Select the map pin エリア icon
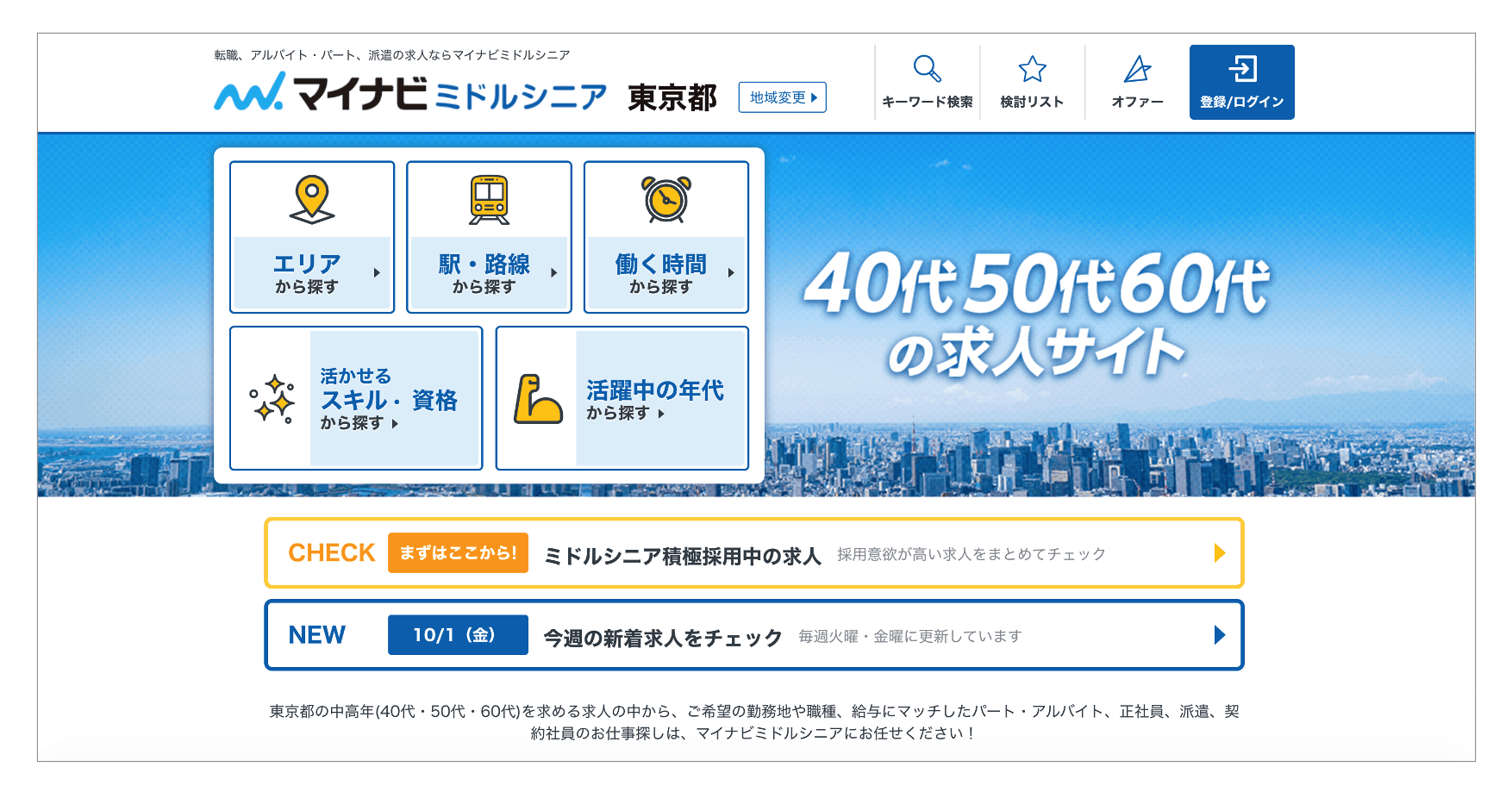1512x798 pixels. tap(312, 199)
